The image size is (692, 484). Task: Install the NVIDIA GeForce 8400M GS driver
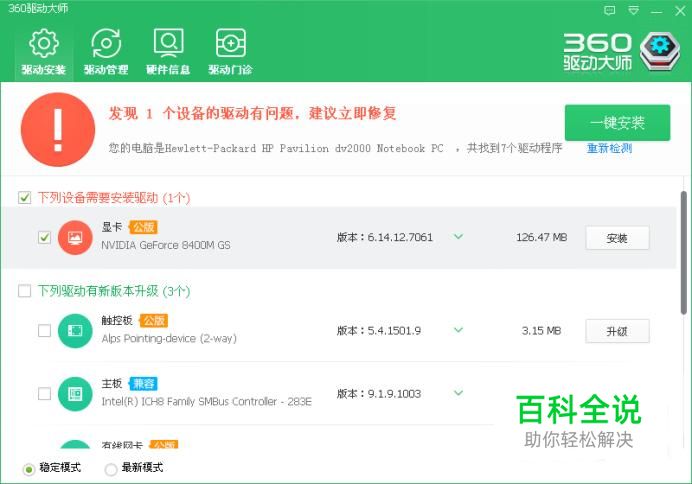point(617,238)
